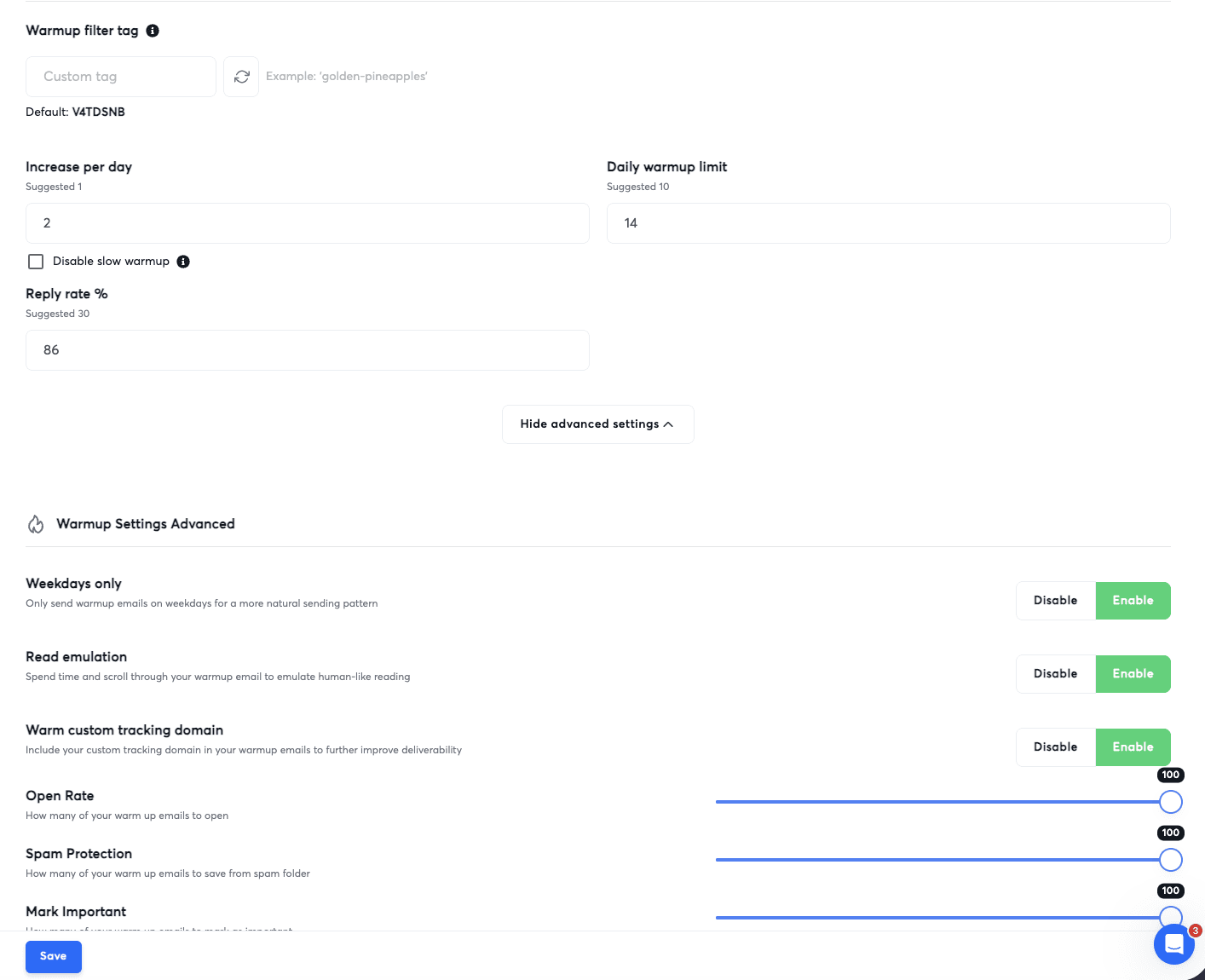This screenshot has width=1205, height=980.
Task: Open the Disable slow warmup info tooltip icon
Action: point(183,262)
